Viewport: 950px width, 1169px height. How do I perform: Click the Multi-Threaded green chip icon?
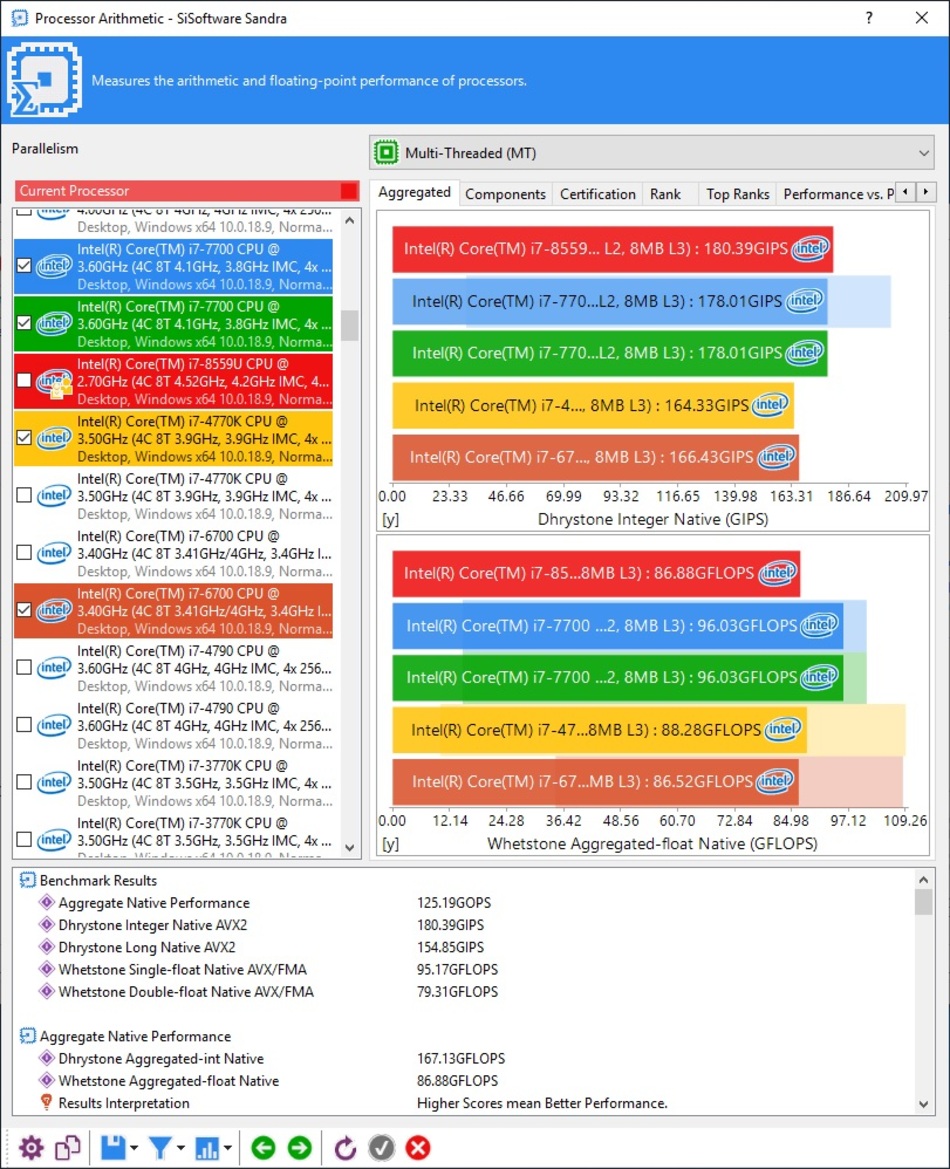point(386,153)
